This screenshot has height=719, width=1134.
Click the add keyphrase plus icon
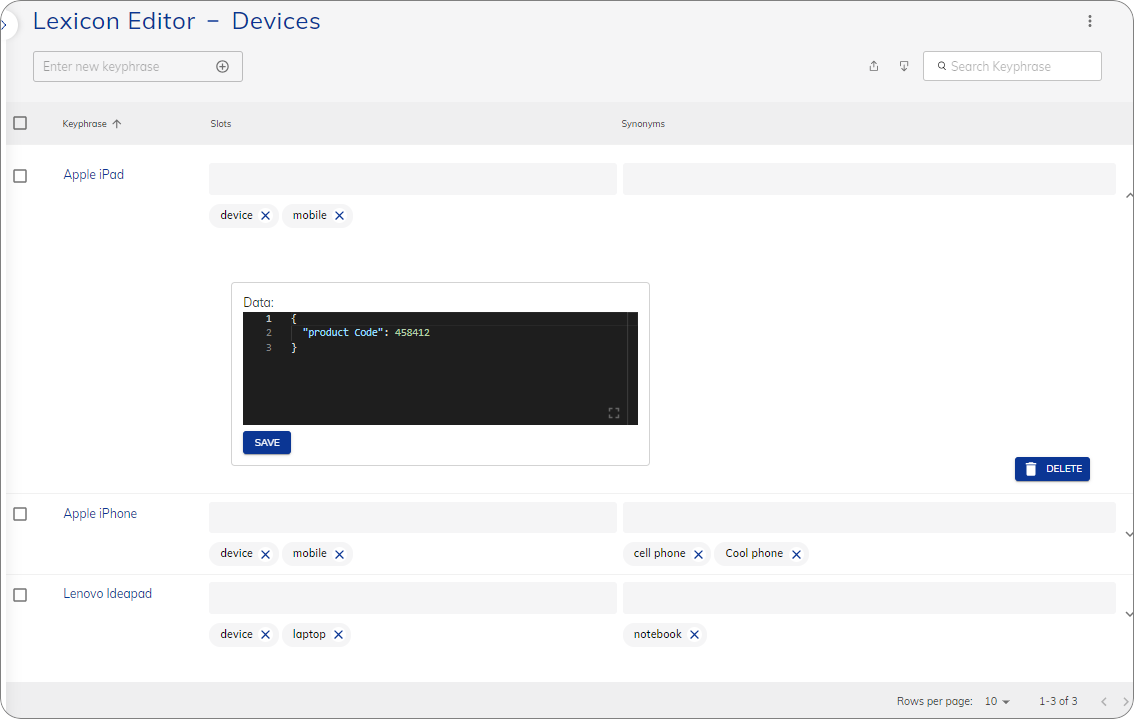coord(223,67)
